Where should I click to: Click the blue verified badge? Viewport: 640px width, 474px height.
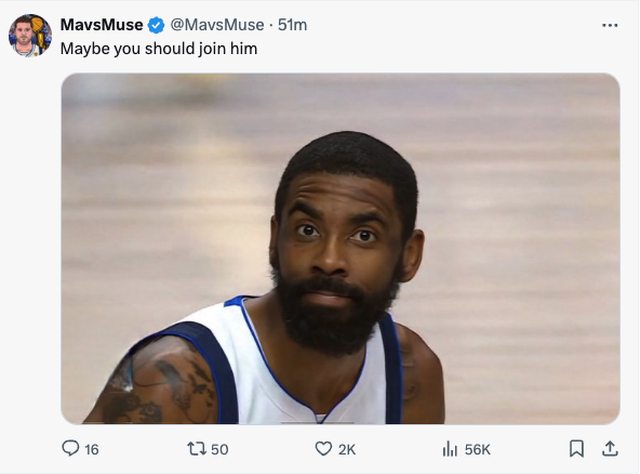click(x=157, y=25)
